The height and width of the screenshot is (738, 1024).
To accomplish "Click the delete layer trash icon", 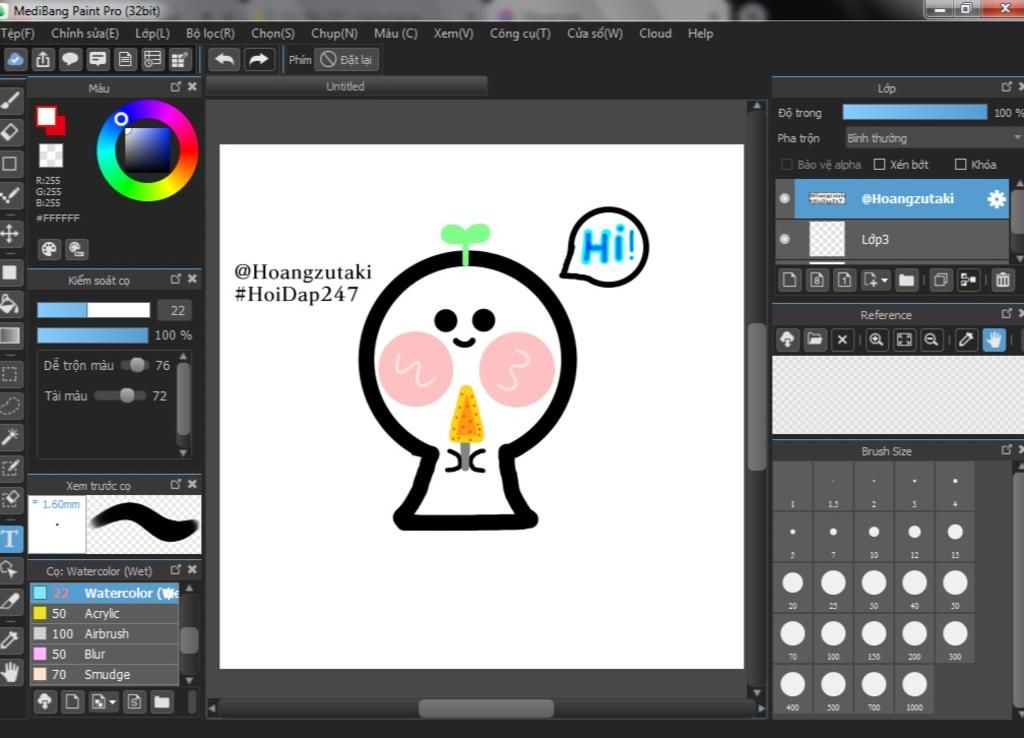I will tap(1002, 280).
